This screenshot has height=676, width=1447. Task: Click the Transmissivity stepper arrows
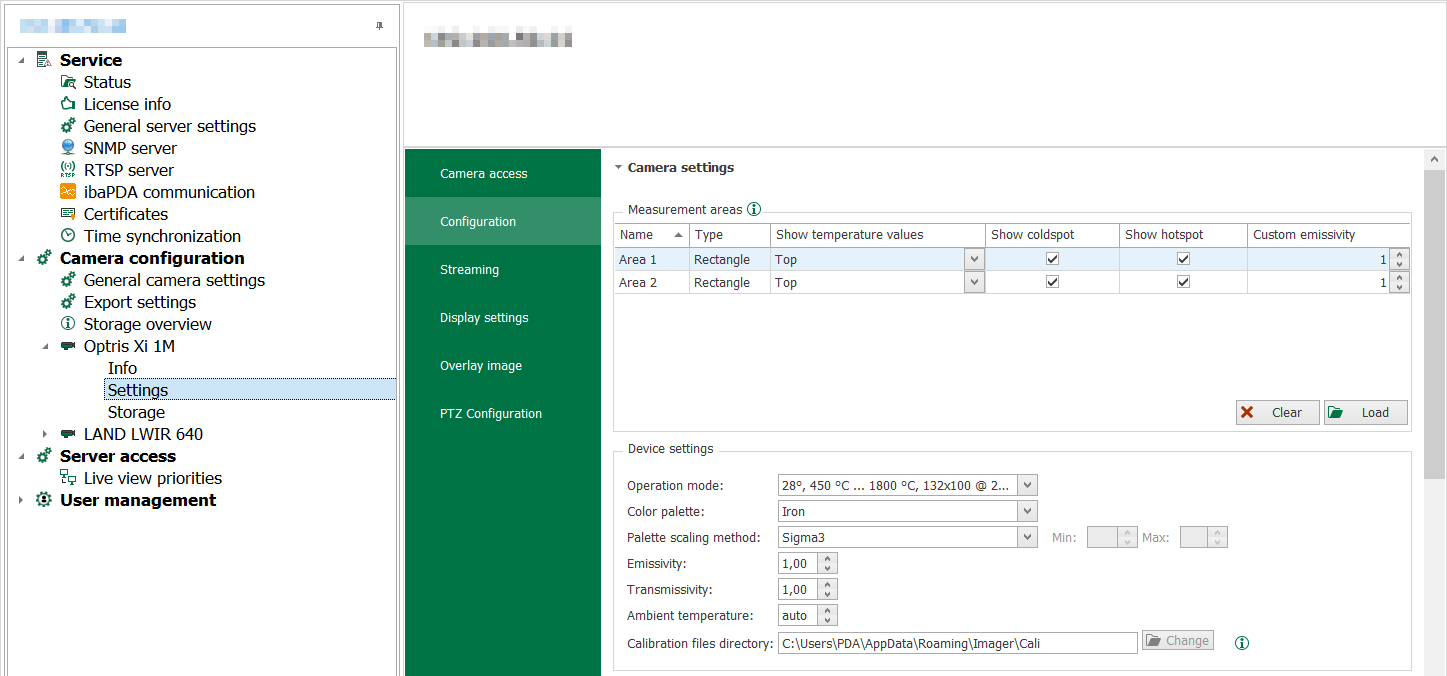coord(827,590)
